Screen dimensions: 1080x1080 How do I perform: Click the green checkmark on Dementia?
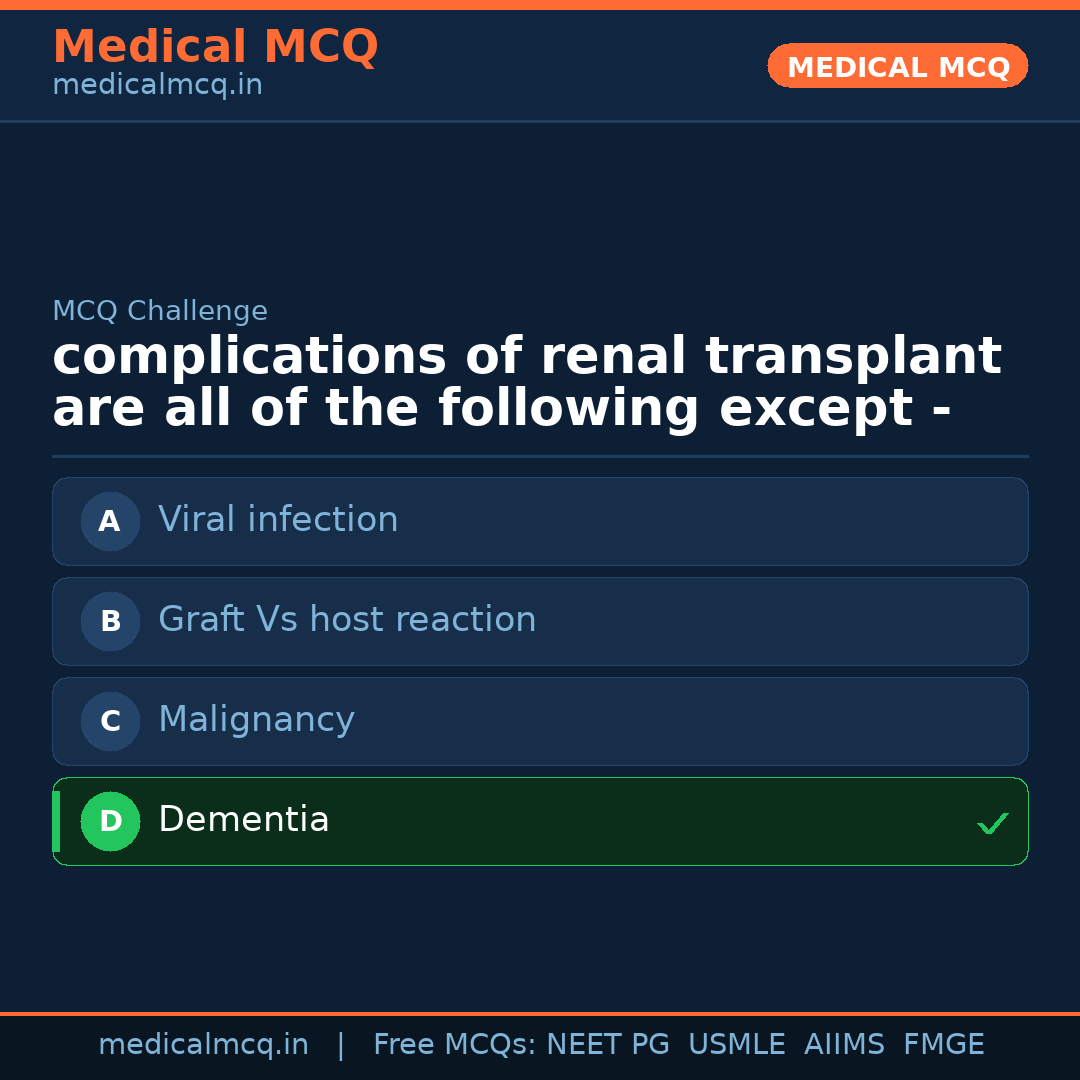point(992,823)
